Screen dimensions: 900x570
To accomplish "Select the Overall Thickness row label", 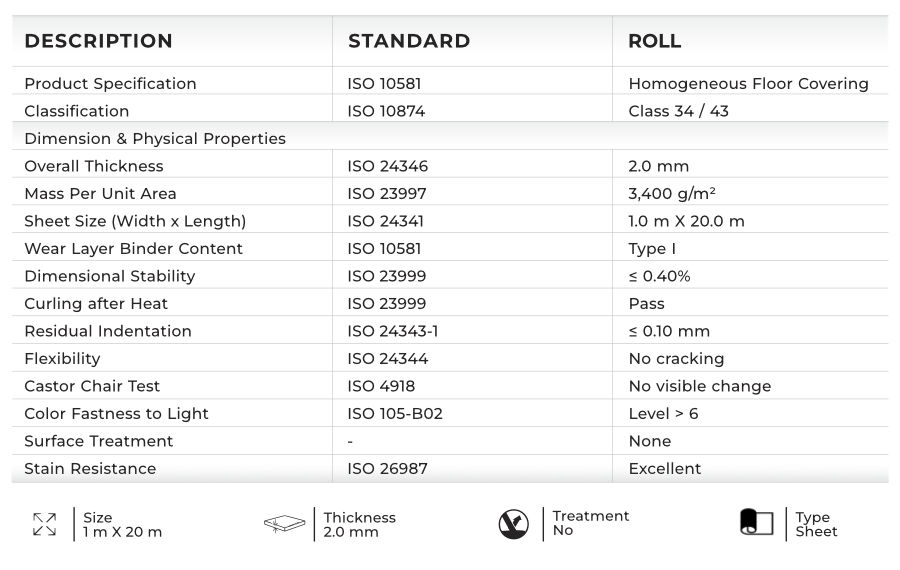I will [x=94, y=166].
